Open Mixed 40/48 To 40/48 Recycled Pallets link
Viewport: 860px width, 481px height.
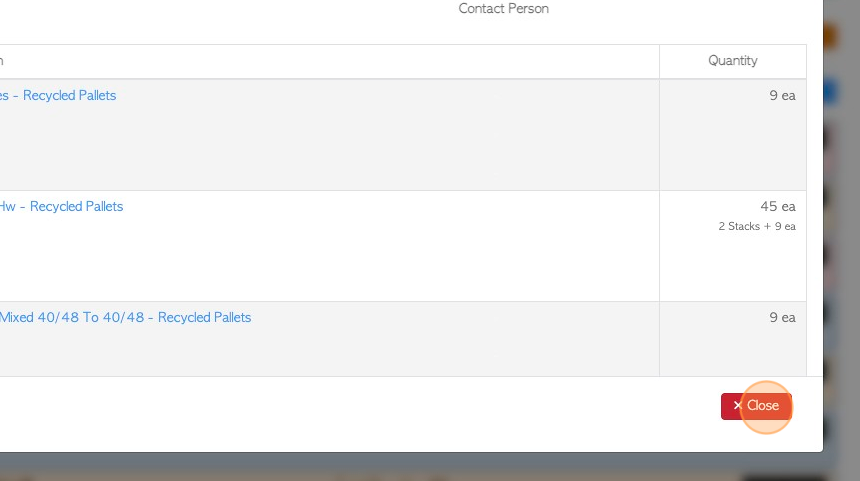click(125, 318)
